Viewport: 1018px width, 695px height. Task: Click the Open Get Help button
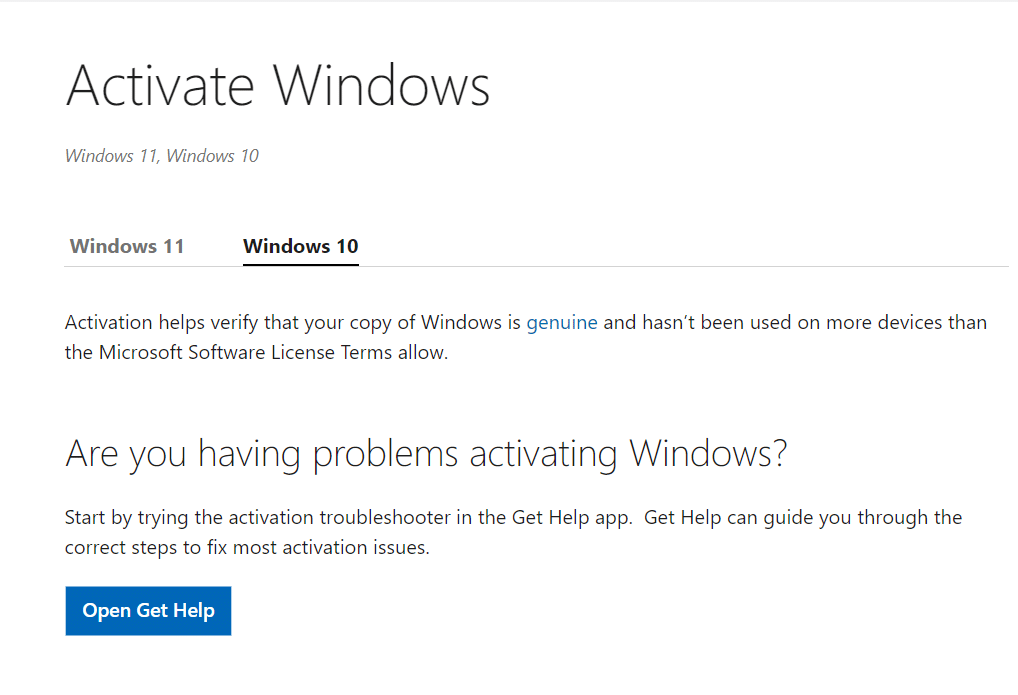pyautogui.click(x=148, y=611)
